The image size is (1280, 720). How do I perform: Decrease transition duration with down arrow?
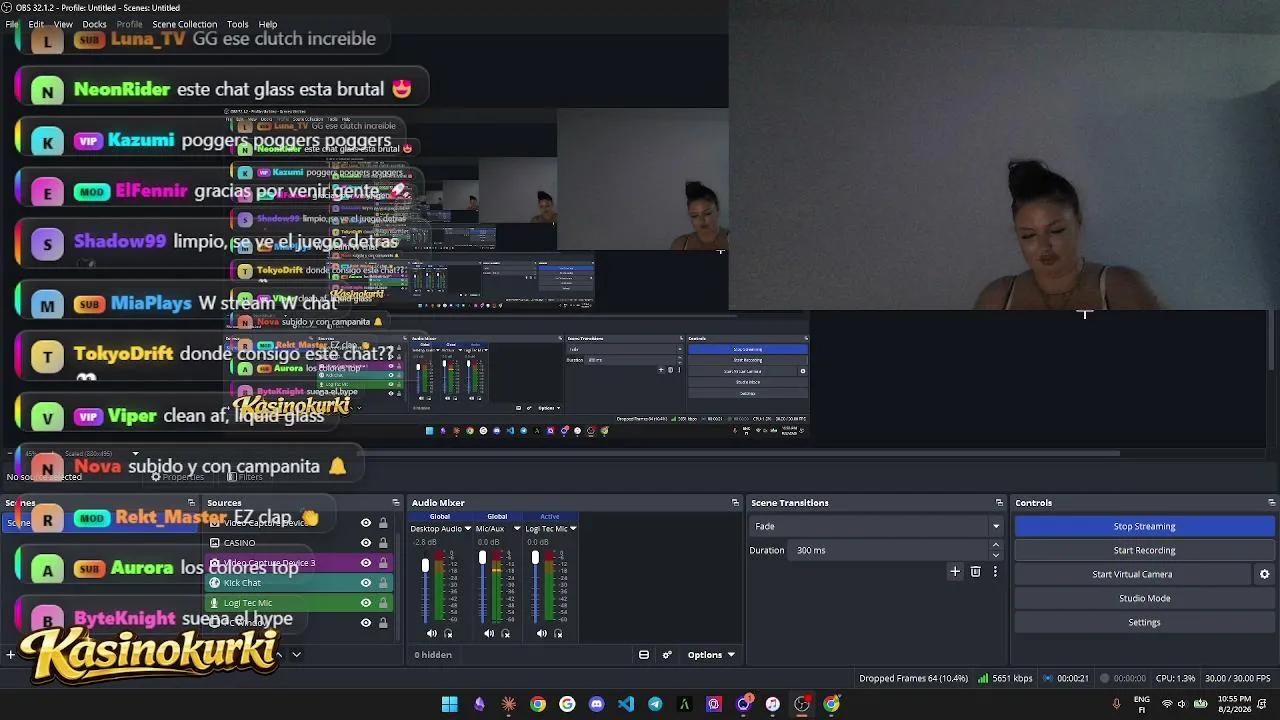point(995,555)
